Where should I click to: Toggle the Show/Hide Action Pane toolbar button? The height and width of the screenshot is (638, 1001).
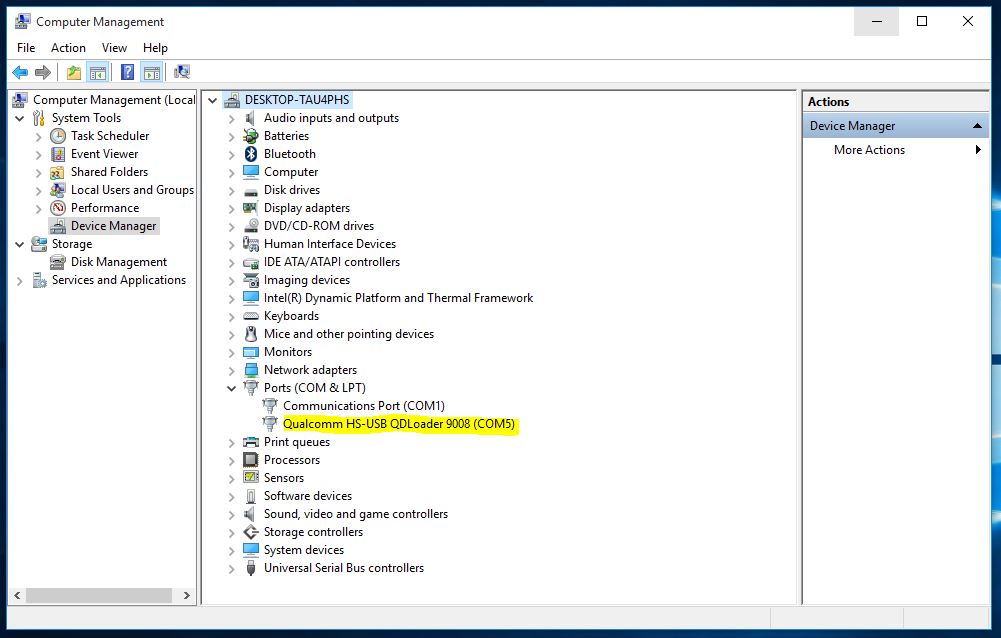[x=152, y=72]
